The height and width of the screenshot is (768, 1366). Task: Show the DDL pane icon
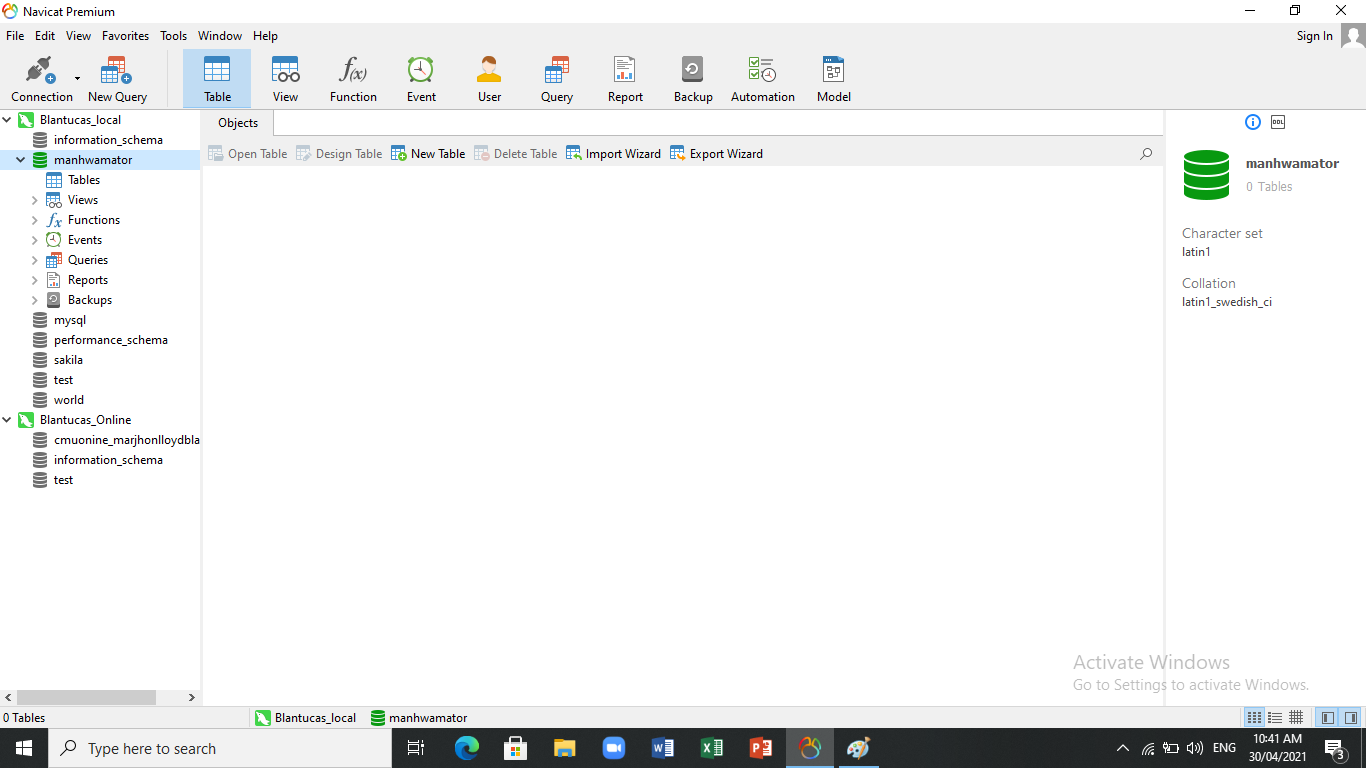coord(1278,122)
